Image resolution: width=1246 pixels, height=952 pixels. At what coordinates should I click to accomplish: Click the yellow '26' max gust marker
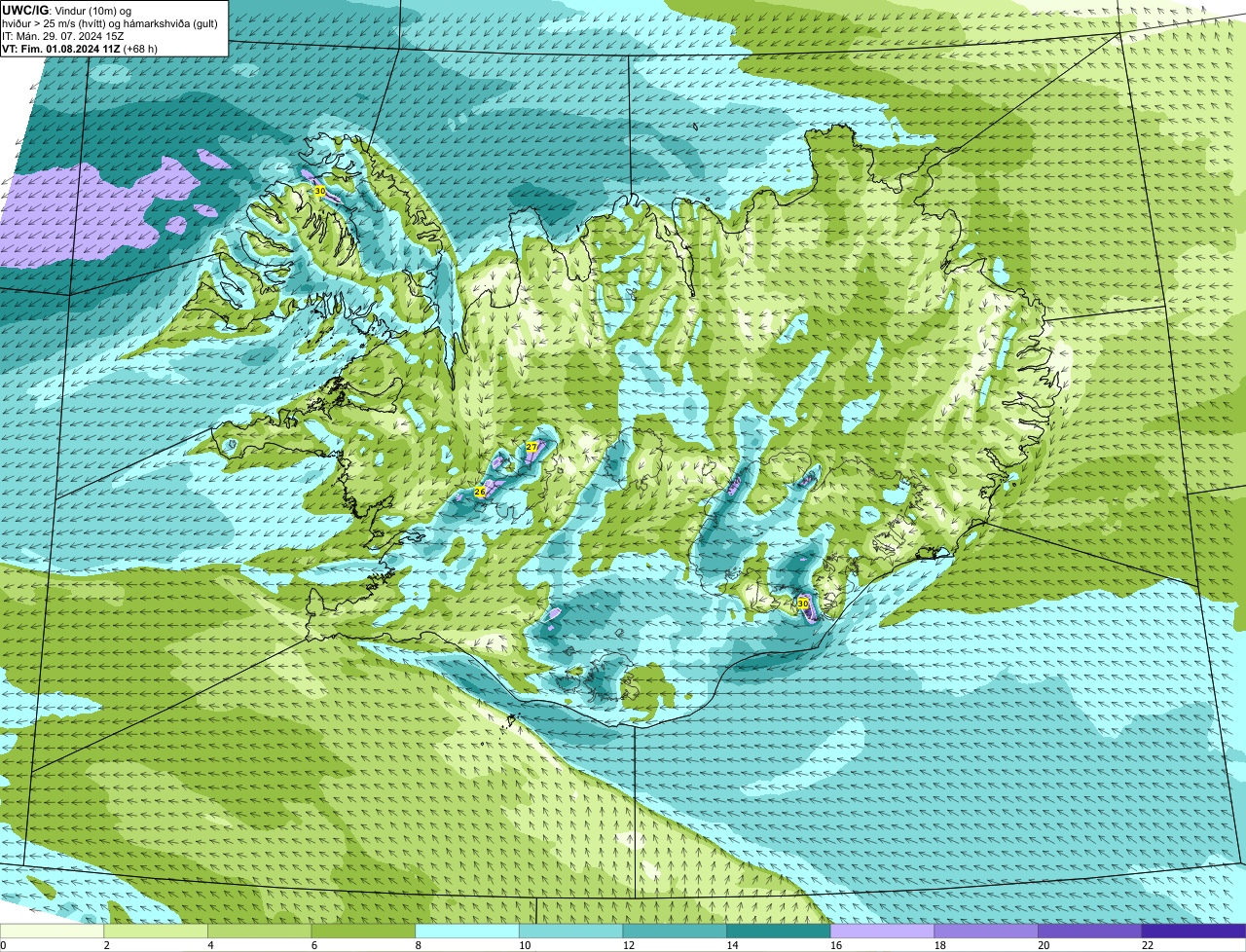pos(479,493)
